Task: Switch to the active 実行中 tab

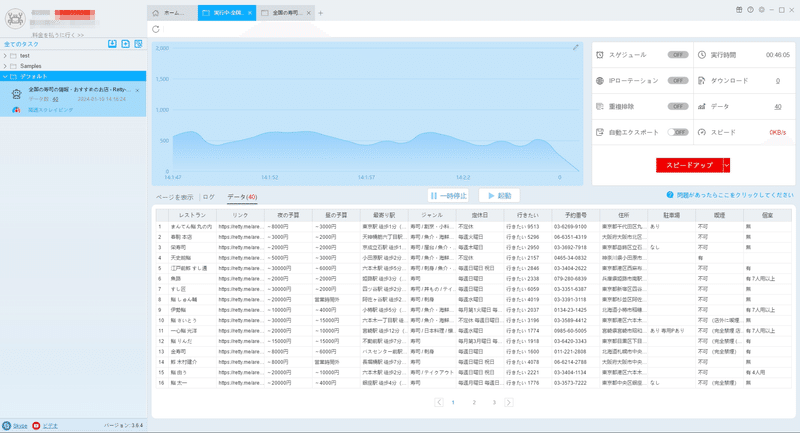Action: pos(227,13)
